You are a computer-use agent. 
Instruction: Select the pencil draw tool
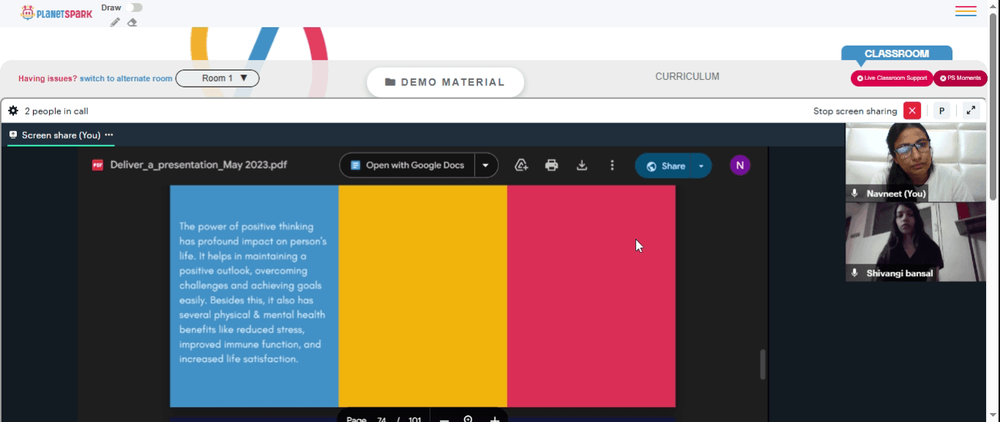click(115, 22)
